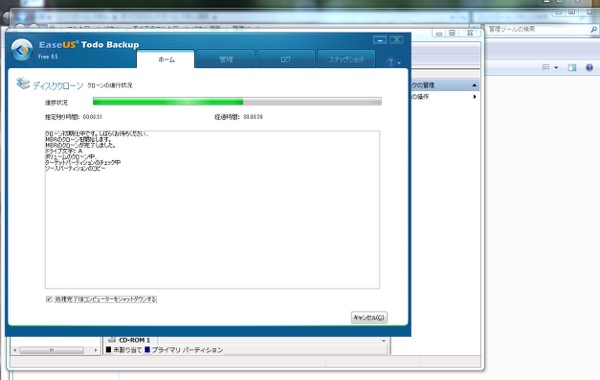
Task: Click the left scroll arrow in left pane
Action: coord(15,350)
